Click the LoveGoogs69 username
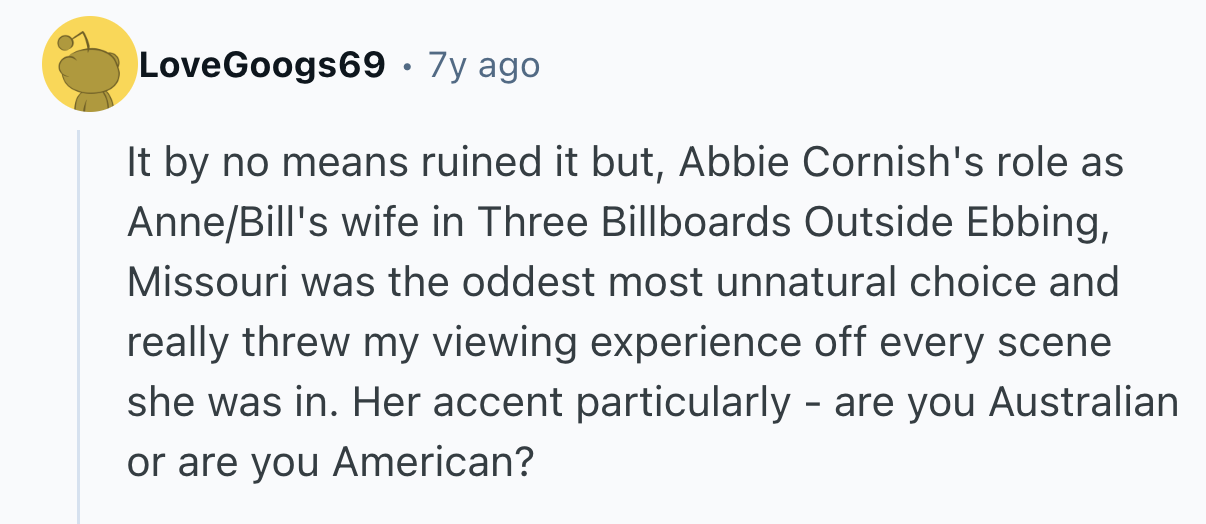 tap(262, 66)
